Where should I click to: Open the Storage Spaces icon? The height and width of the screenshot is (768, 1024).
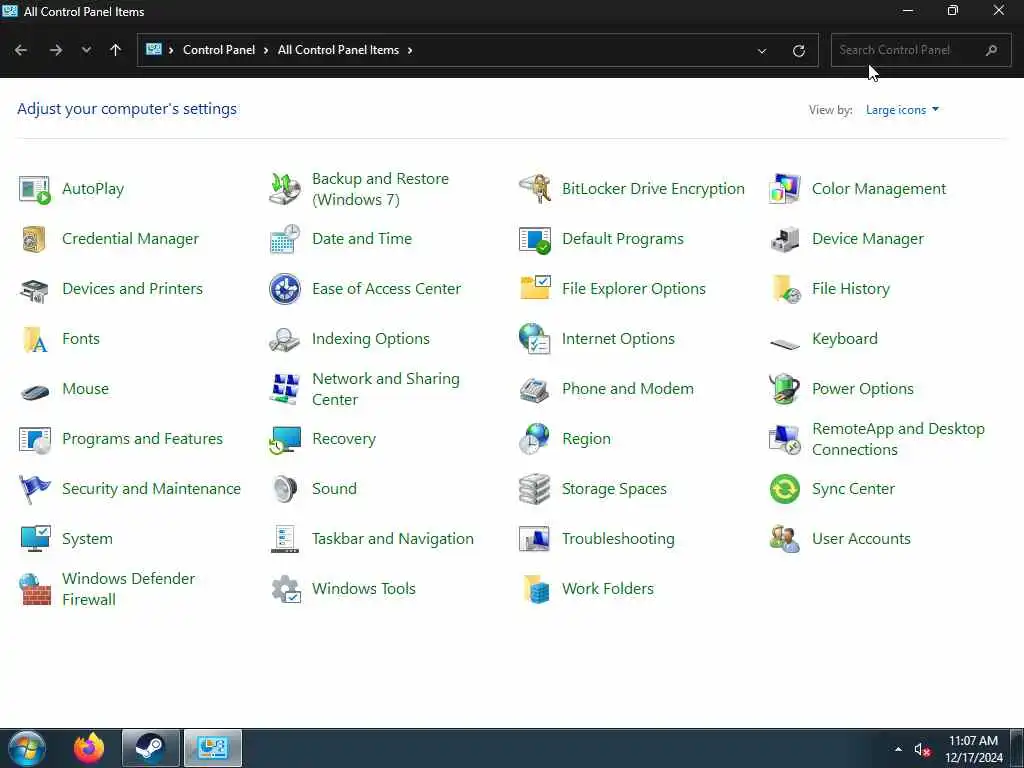click(535, 489)
